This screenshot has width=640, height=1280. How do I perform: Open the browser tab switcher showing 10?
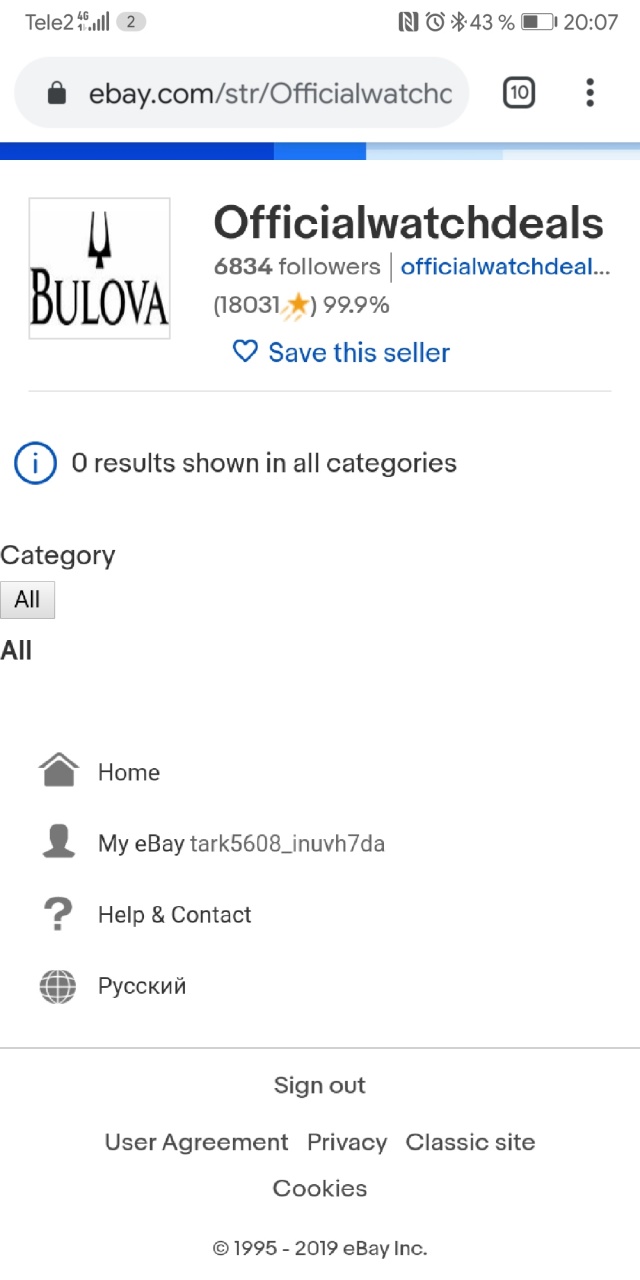point(518,94)
